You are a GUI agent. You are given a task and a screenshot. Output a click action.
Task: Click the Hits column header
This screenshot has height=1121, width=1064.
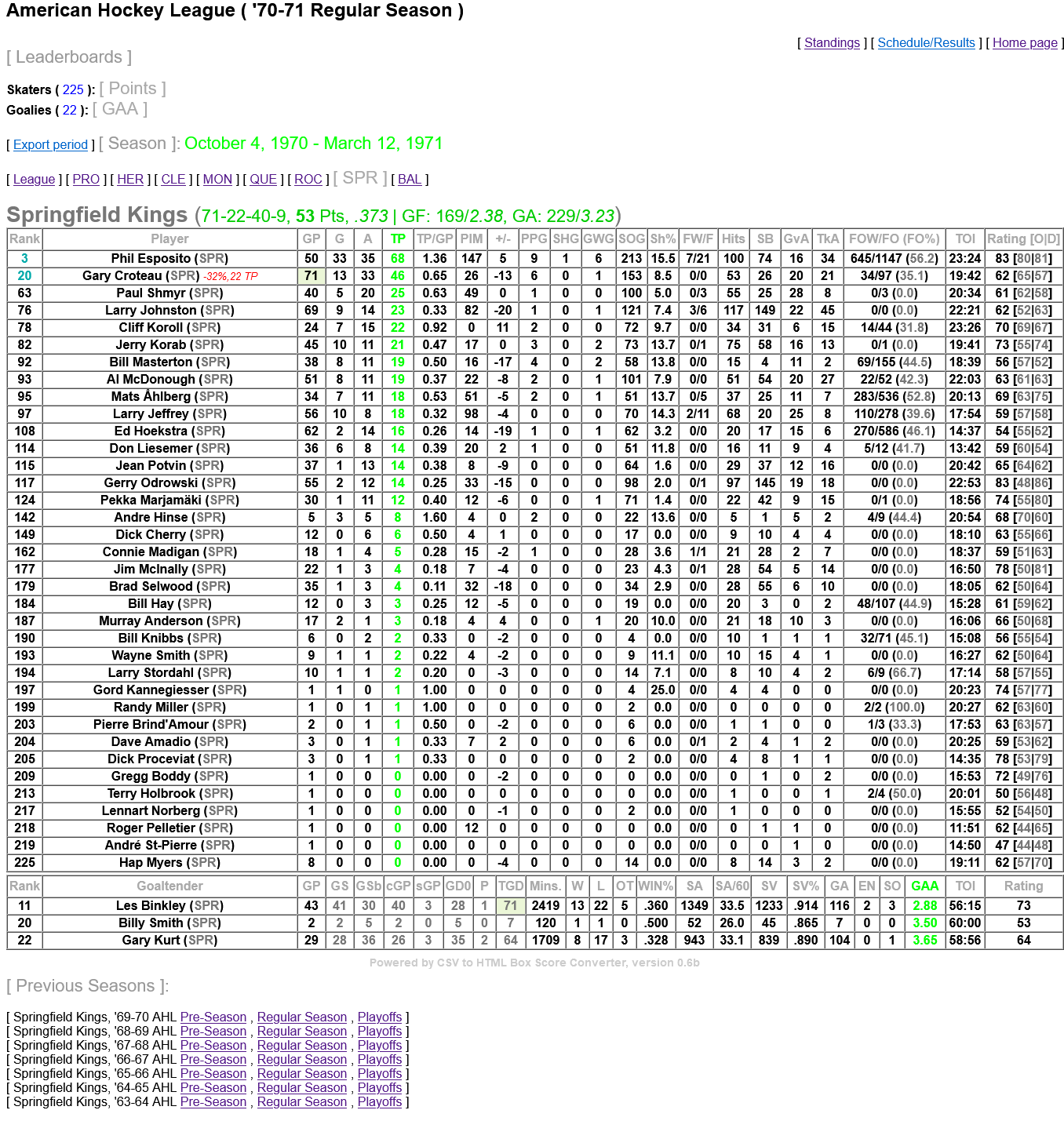tap(734, 239)
